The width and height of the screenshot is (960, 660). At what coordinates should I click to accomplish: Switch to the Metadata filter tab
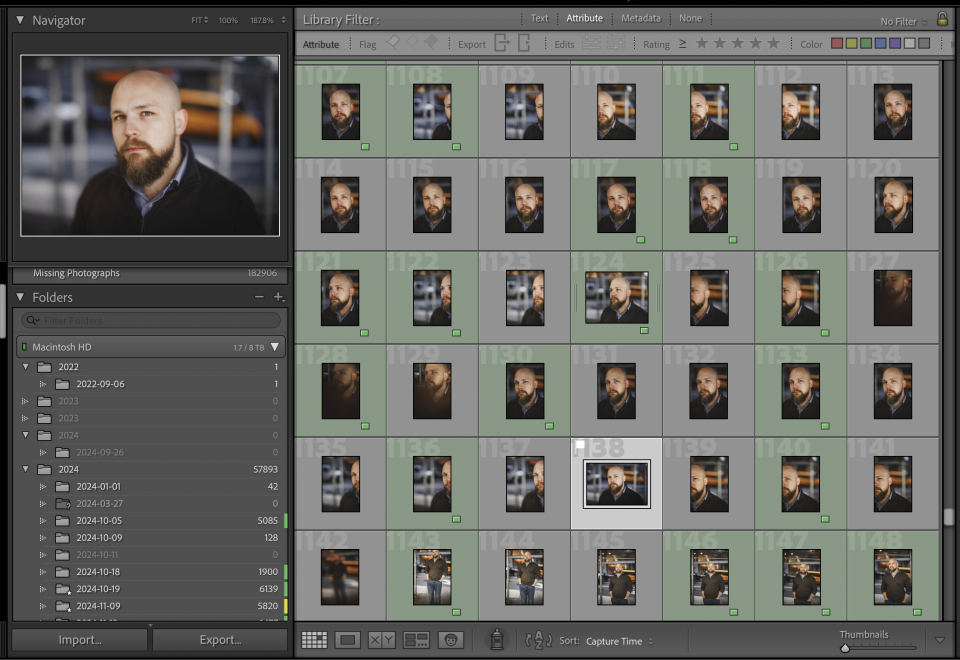[641, 18]
